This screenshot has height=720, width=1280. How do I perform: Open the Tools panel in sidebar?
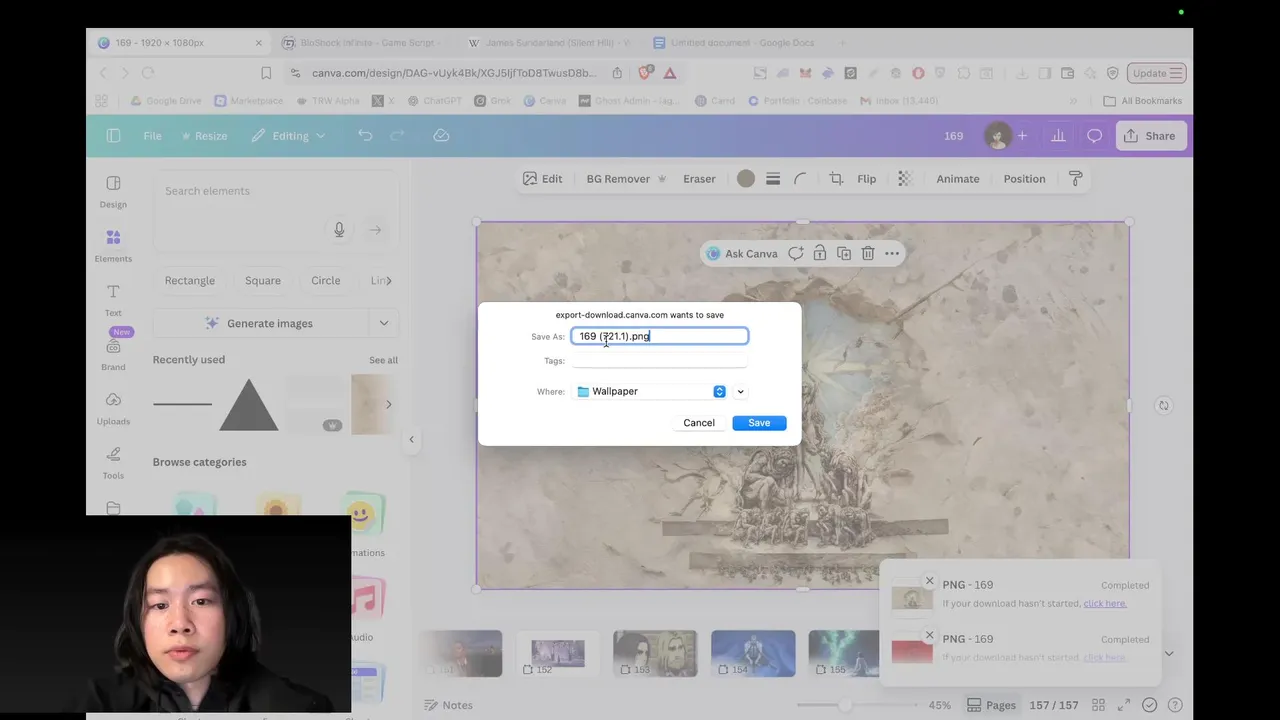(x=113, y=462)
